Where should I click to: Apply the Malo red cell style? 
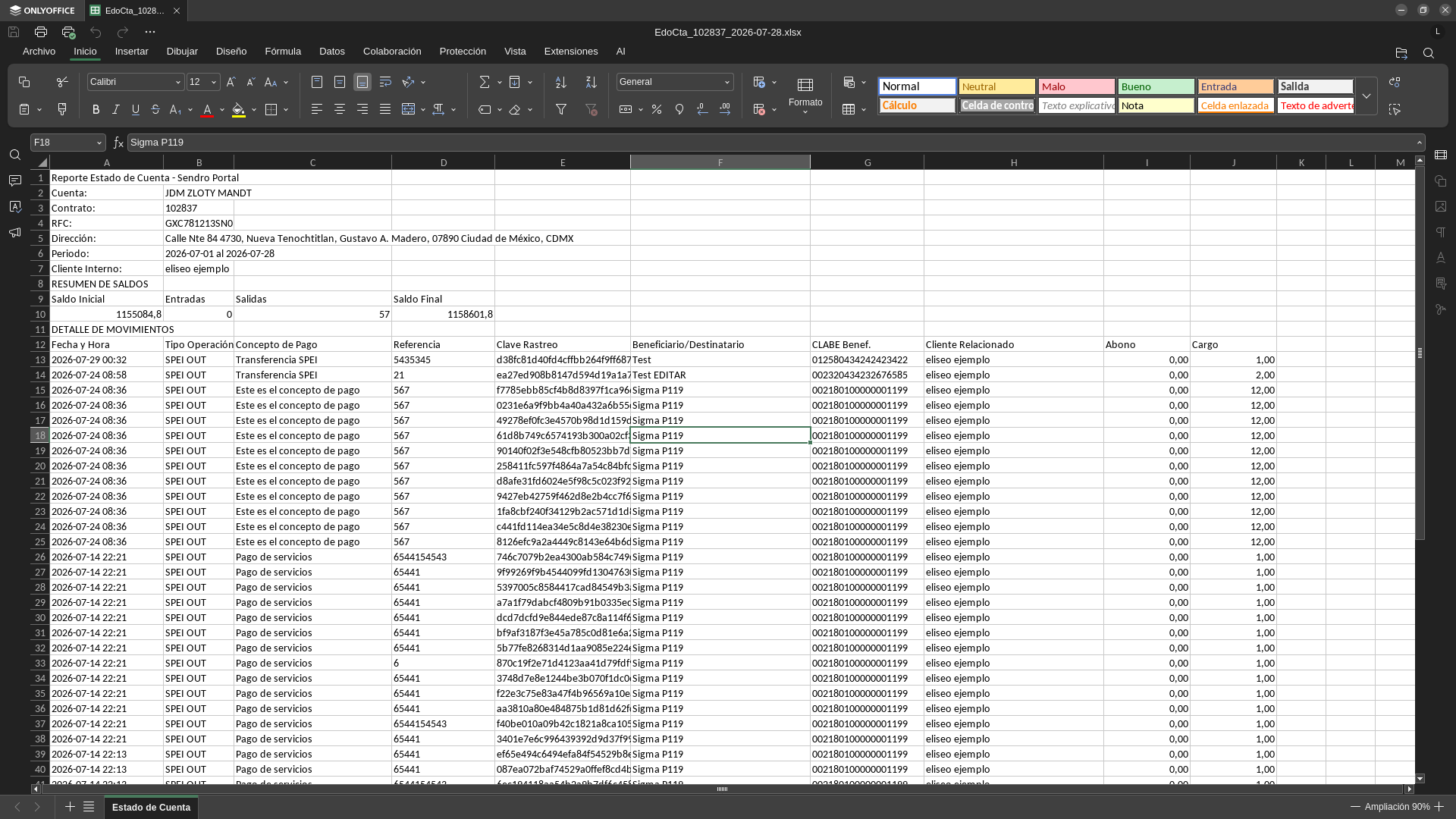[1076, 86]
